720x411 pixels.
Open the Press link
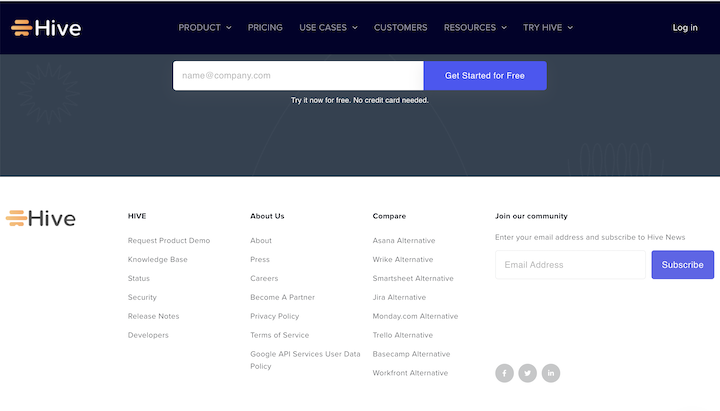[260, 259]
